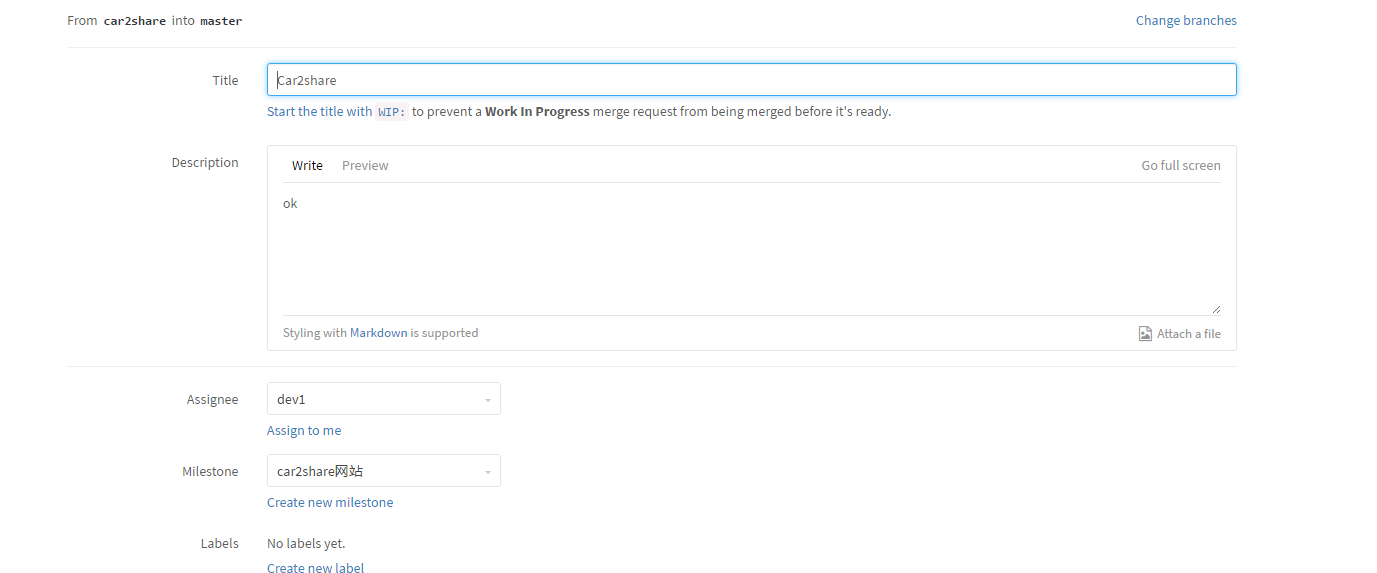Click the Title field label
The width and height of the screenshot is (1377, 573).
225,81
